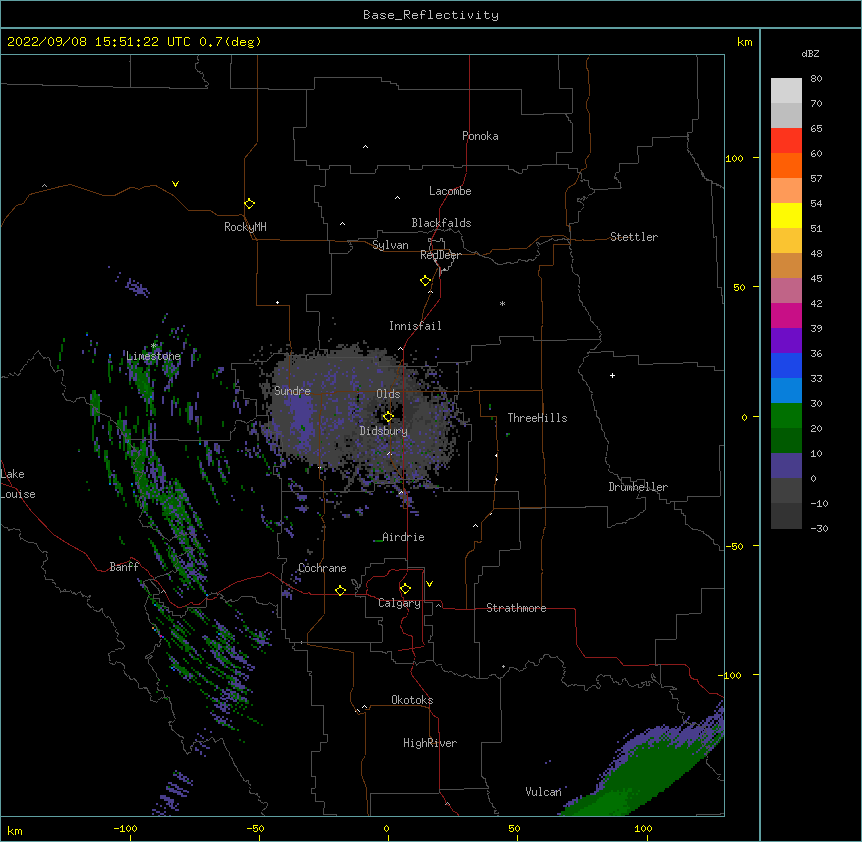Click the HighRiver label

(430, 743)
